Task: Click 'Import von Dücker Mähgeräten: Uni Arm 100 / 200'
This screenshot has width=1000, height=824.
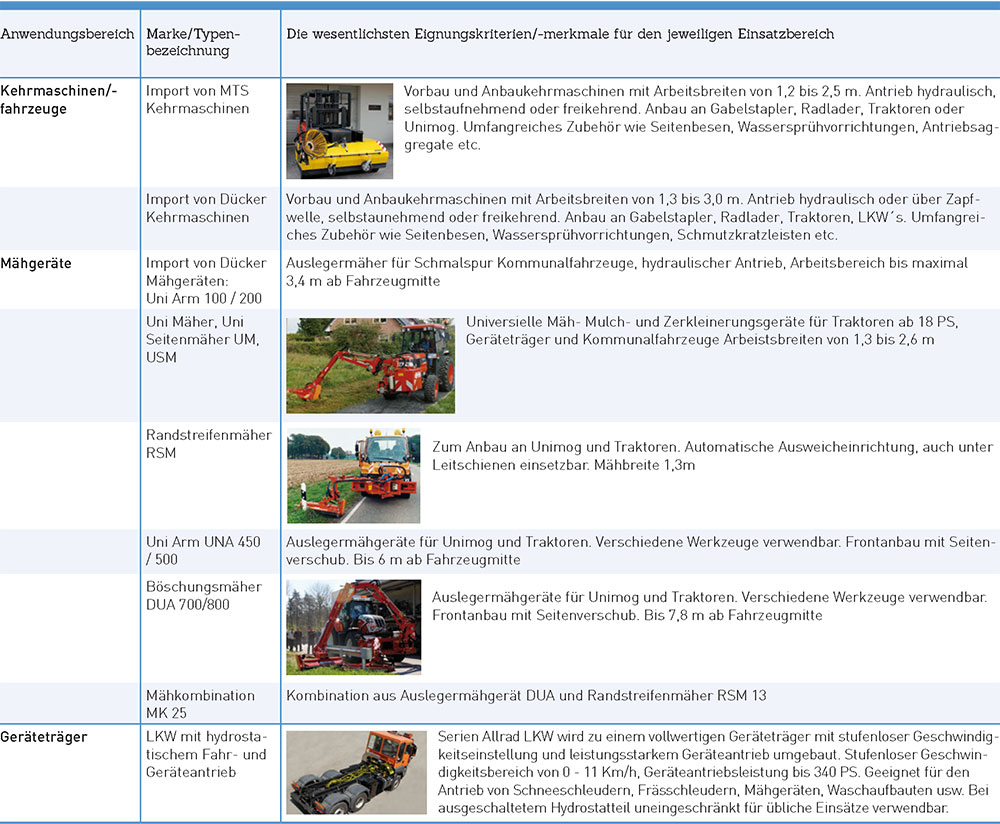Action: tap(206, 281)
